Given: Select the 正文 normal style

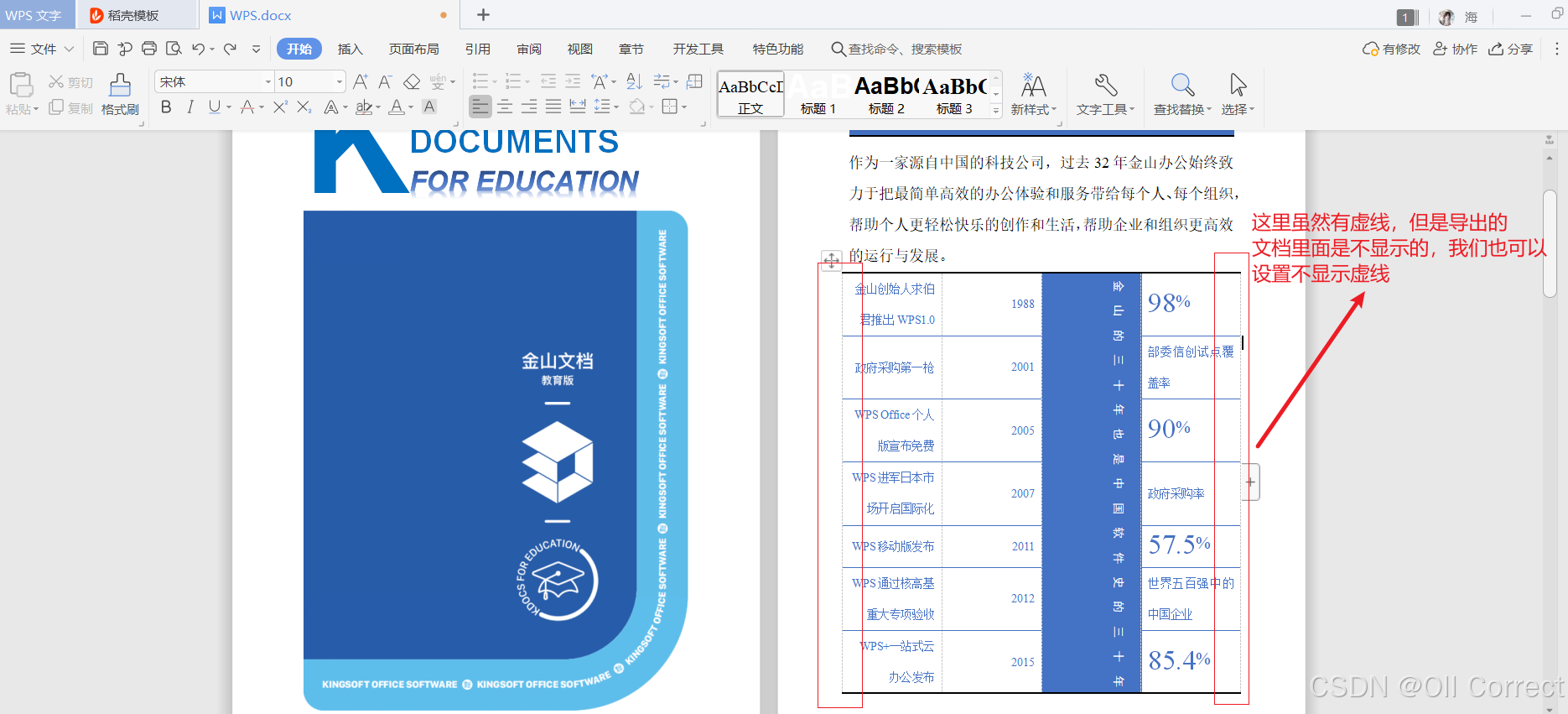Looking at the screenshot, I should click(x=750, y=94).
